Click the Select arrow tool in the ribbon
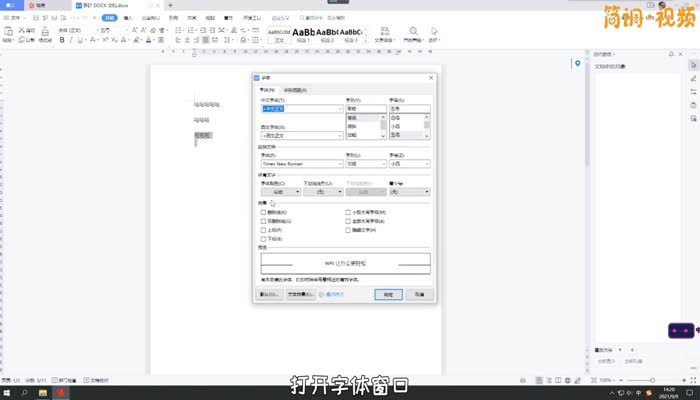700x400 pixels. click(x=434, y=31)
